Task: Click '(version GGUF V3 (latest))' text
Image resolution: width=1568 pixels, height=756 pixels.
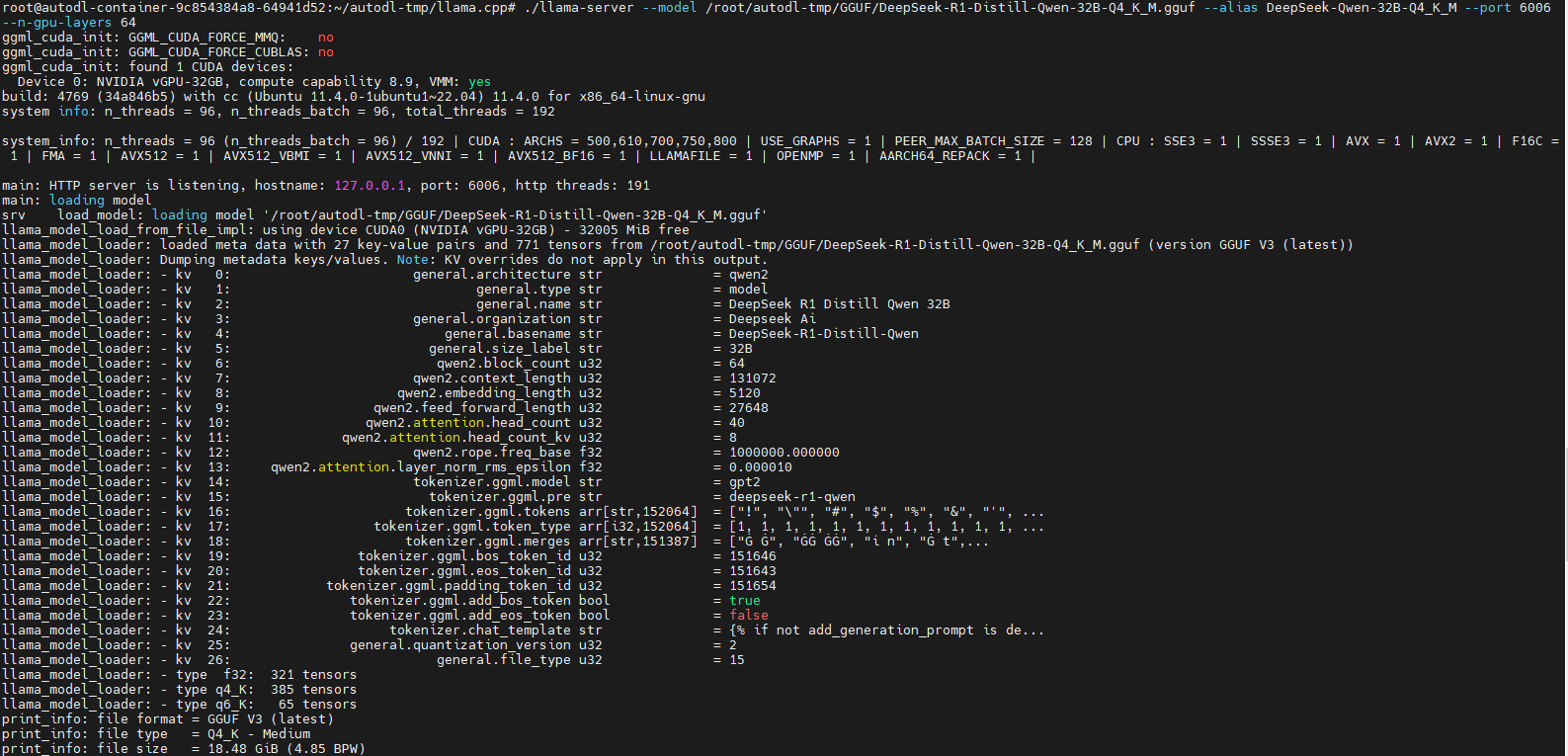Action: click(1250, 245)
